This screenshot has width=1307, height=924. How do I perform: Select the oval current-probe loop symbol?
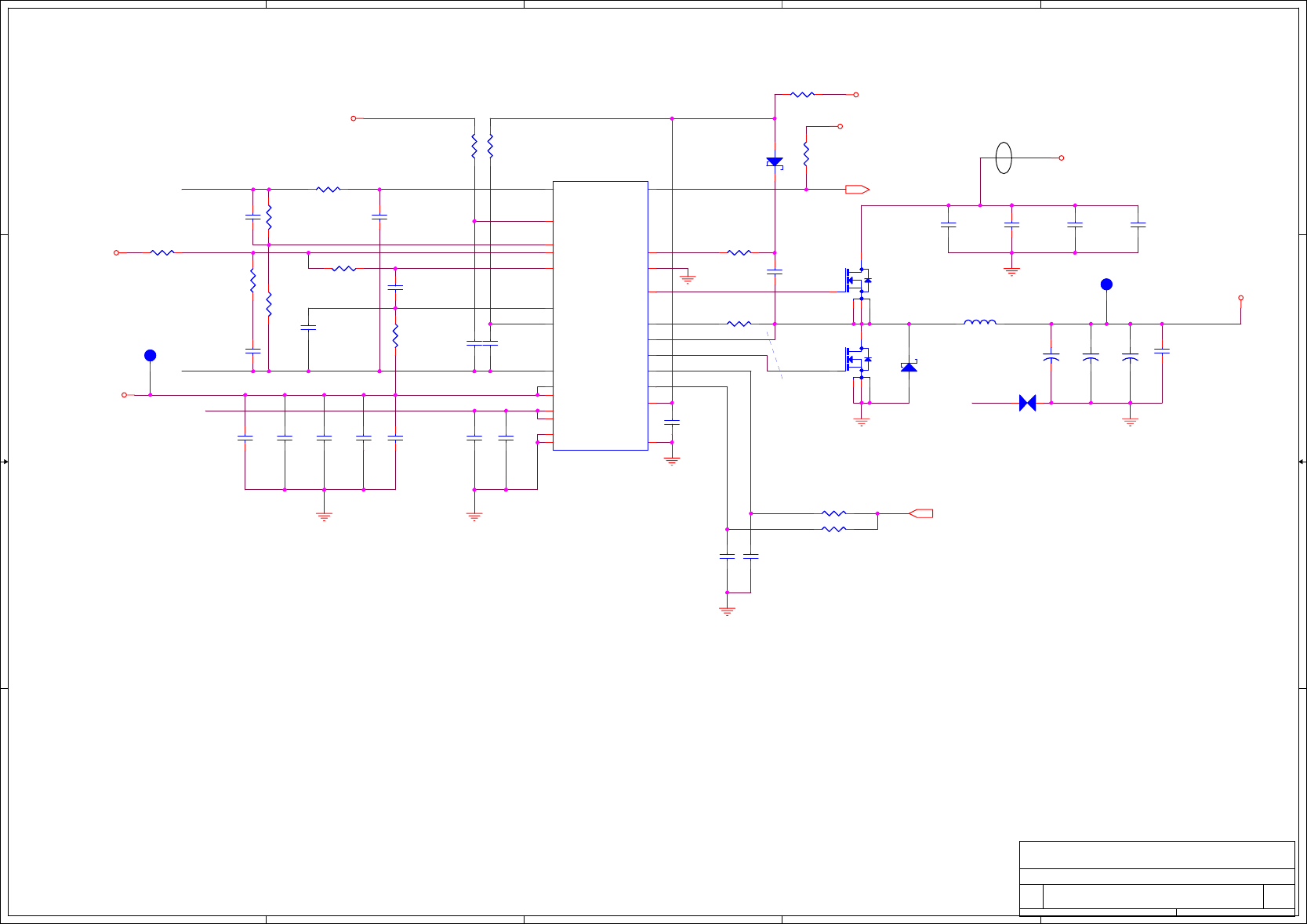(x=1004, y=158)
